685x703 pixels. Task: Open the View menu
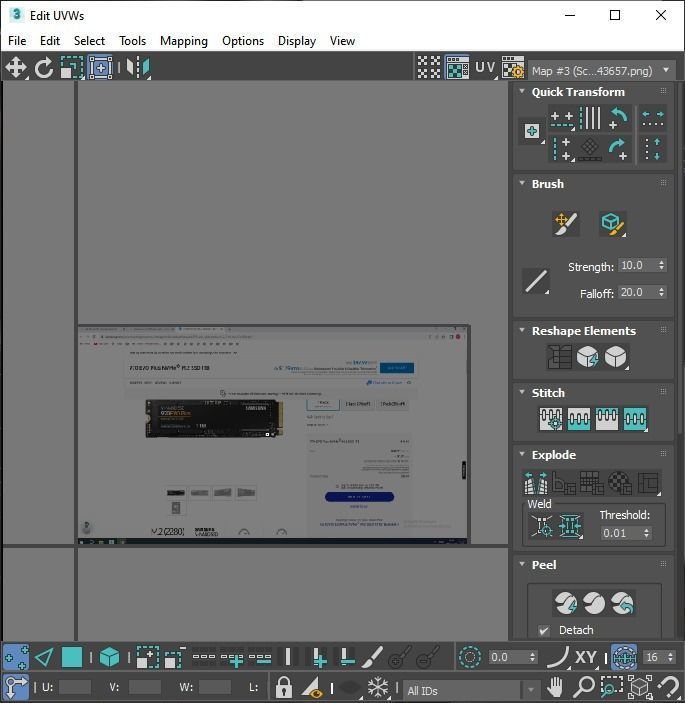click(x=342, y=41)
